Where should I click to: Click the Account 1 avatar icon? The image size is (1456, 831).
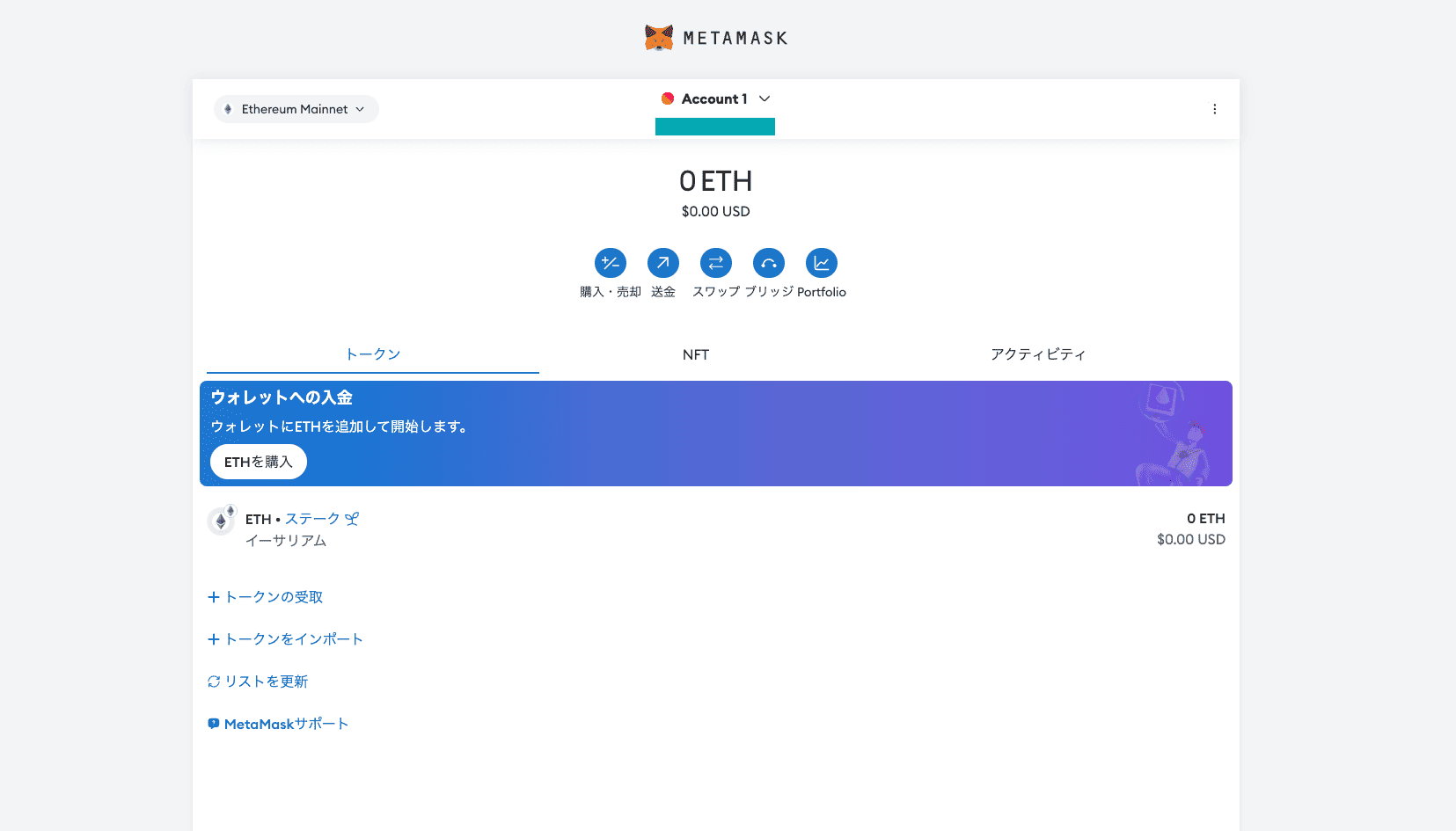pyautogui.click(x=668, y=98)
